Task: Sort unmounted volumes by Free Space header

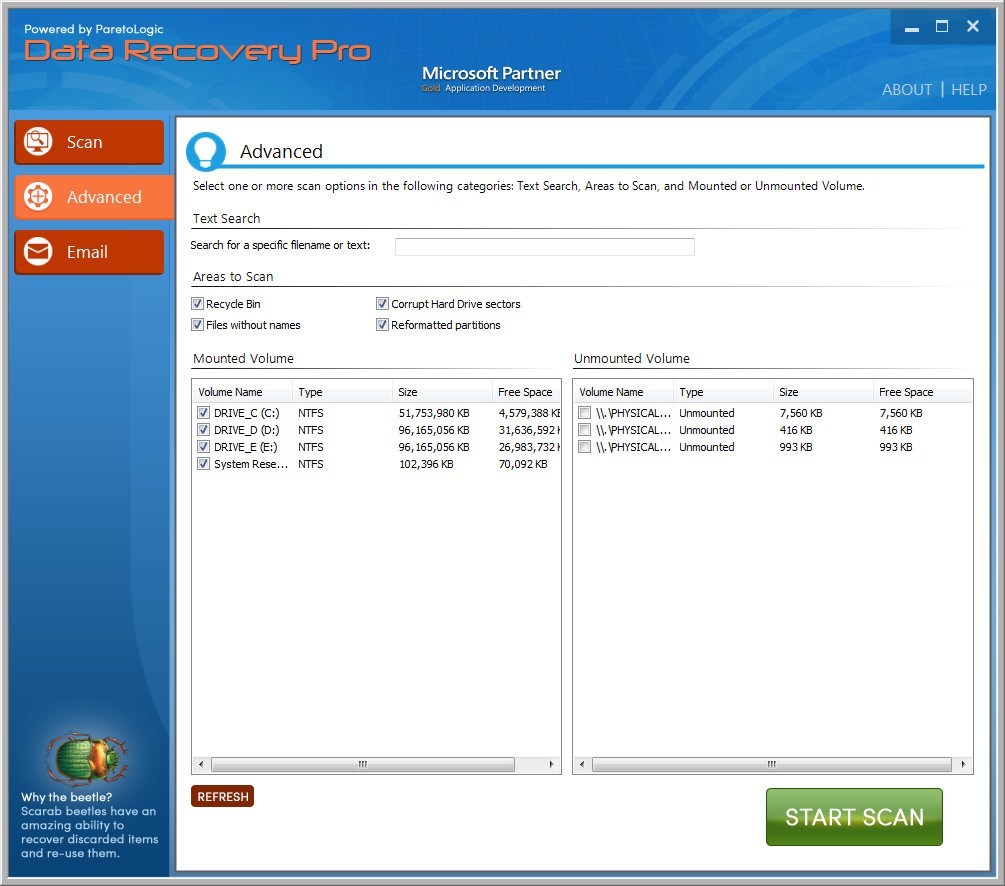Action: (x=923, y=392)
